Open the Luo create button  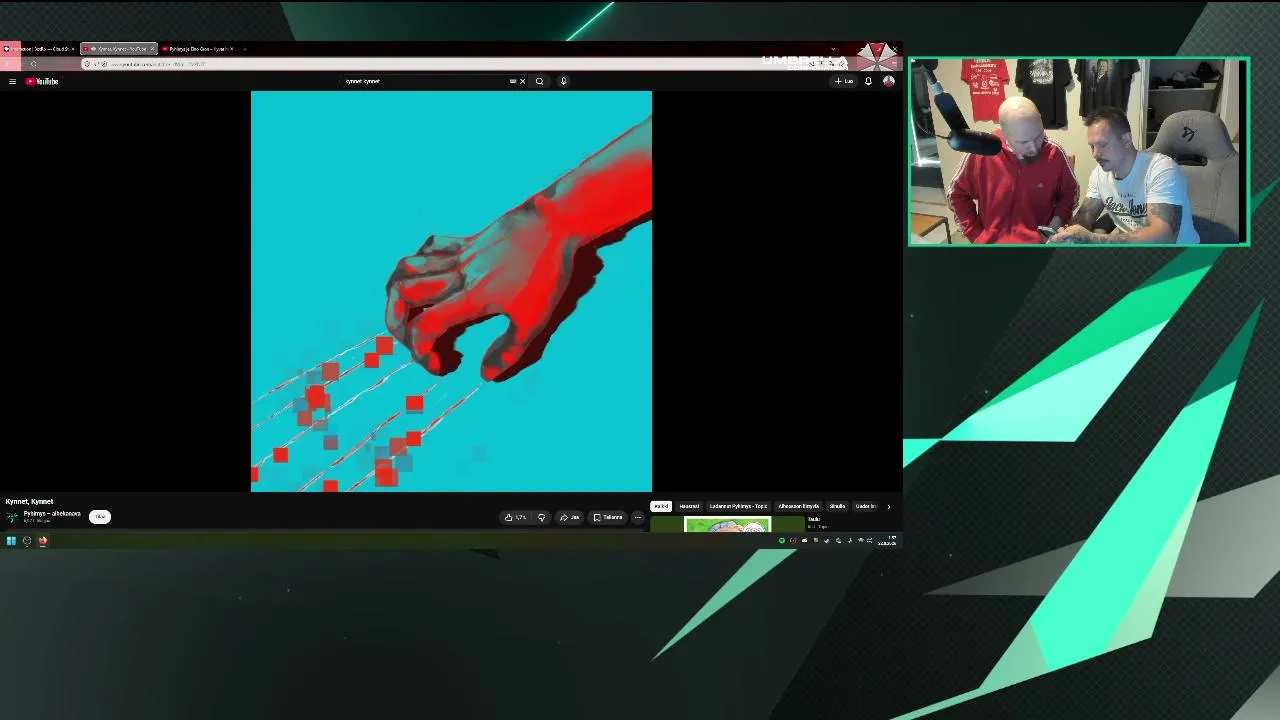[844, 81]
